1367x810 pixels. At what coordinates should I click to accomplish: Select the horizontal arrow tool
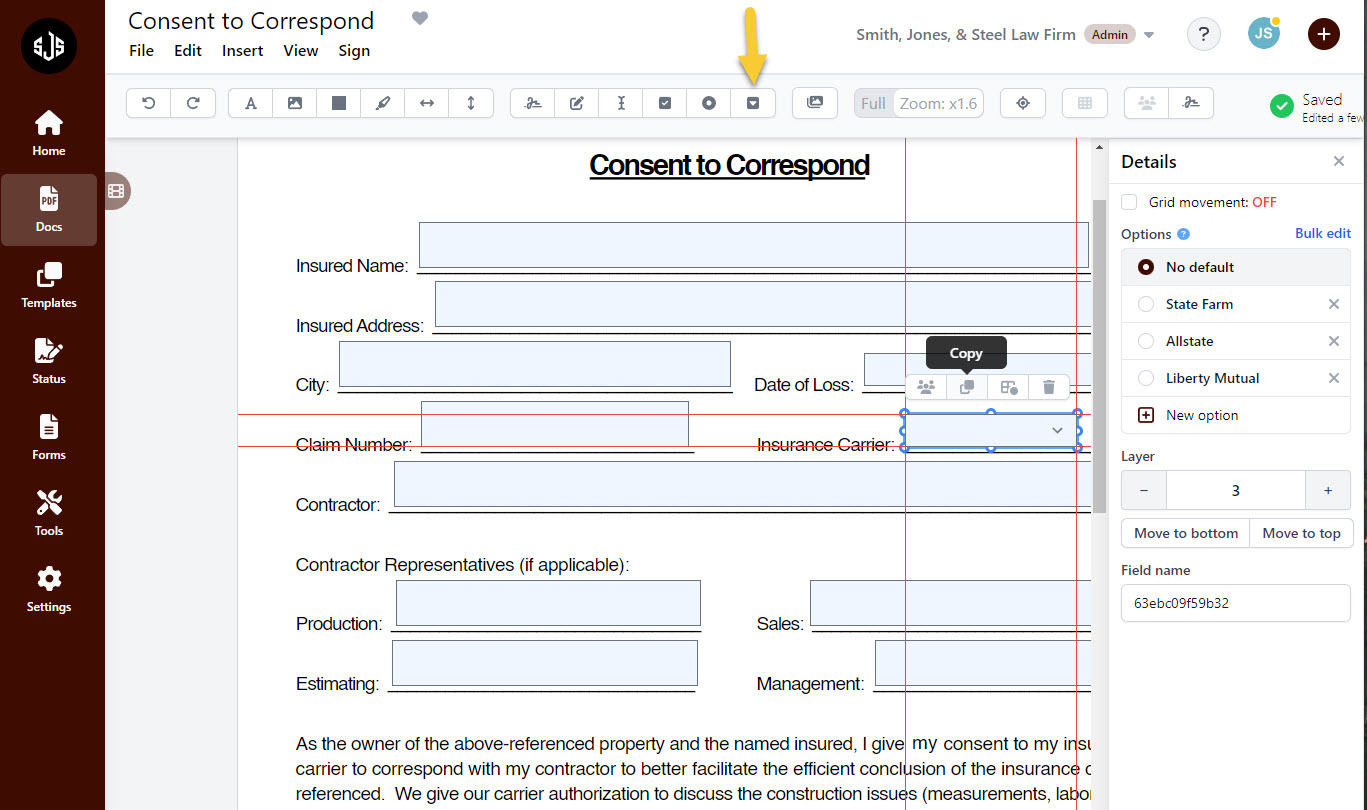coord(426,103)
